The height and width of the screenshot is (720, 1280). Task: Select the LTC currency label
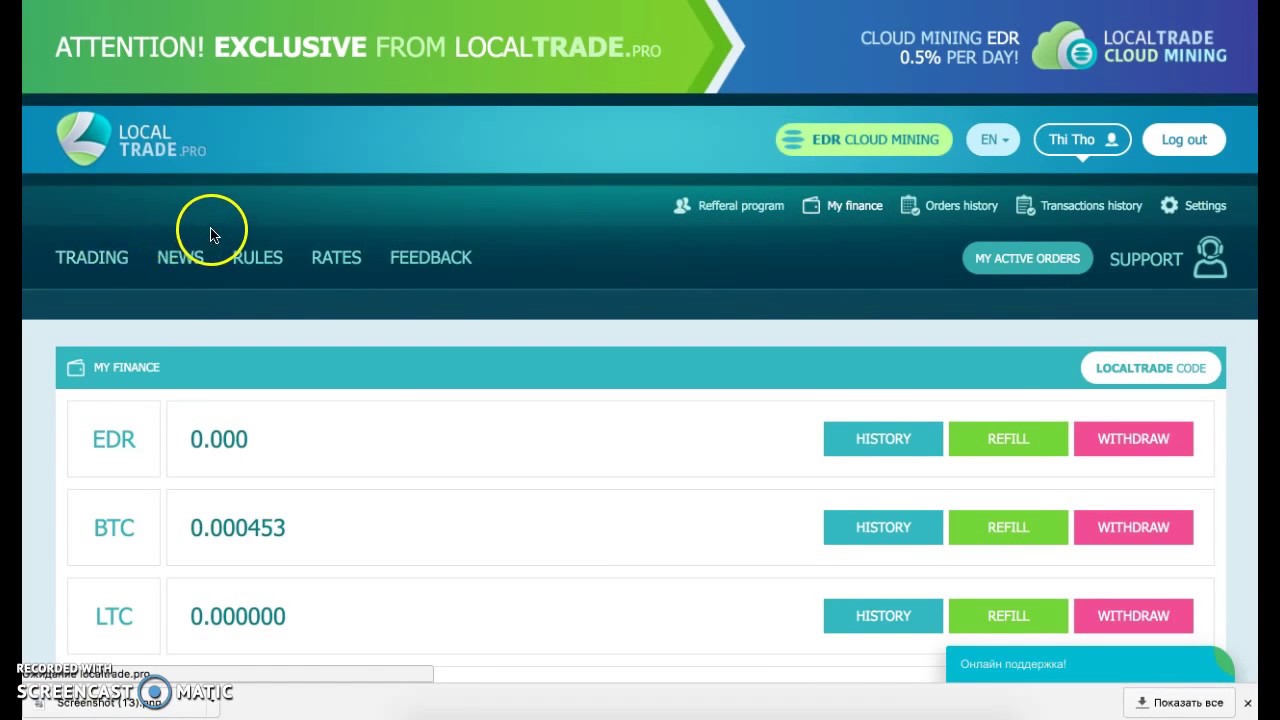tap(114, 616)
